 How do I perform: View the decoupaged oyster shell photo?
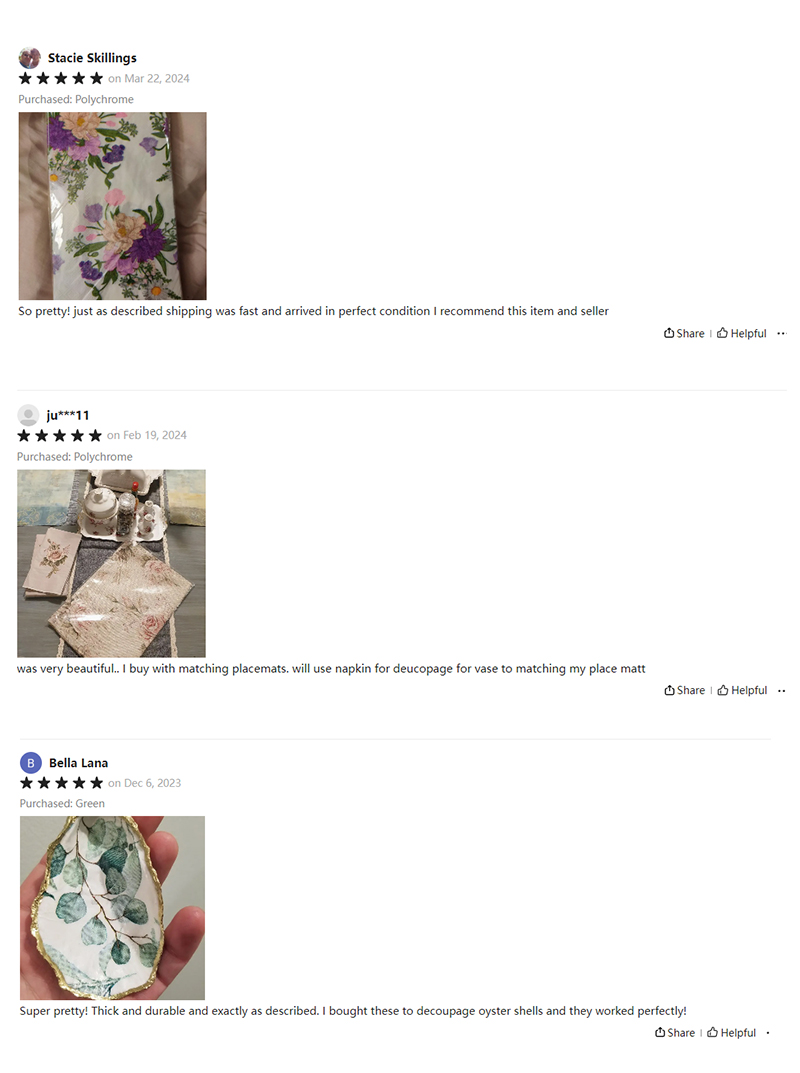tap(112, 908)
